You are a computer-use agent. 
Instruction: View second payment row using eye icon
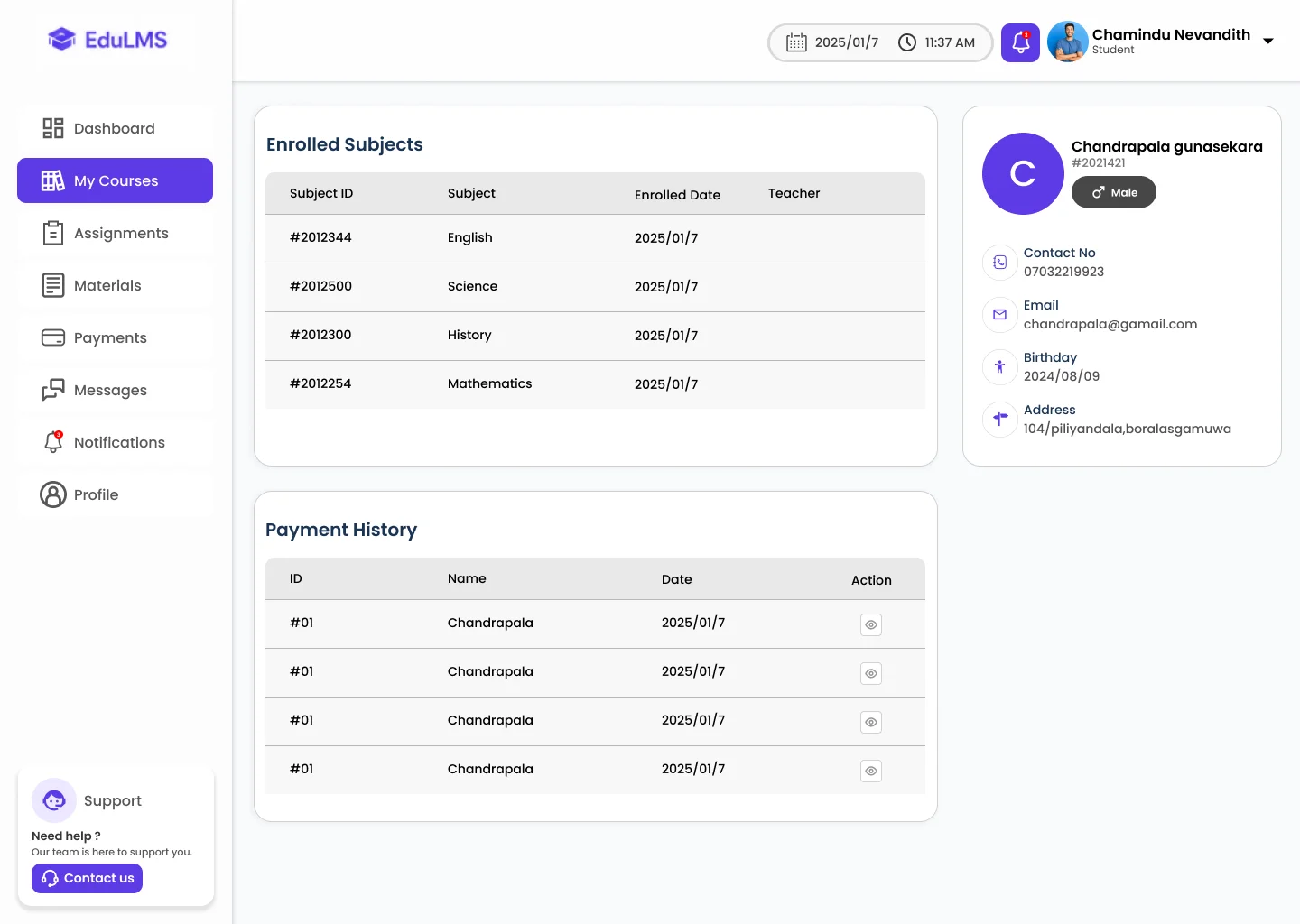click(x=871, y=673)
